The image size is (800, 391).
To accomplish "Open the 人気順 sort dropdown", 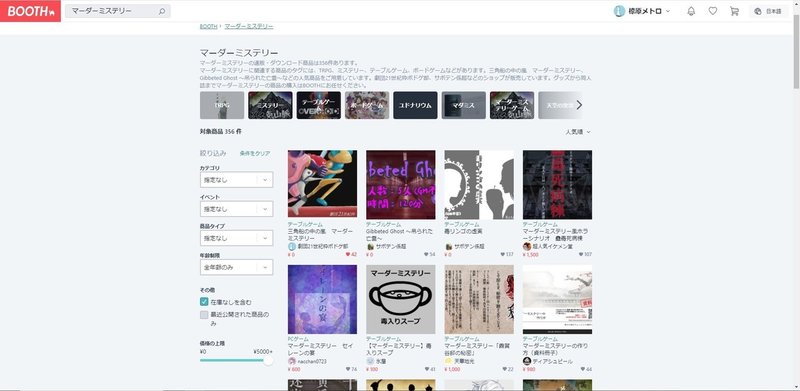I will pos(578,132).
